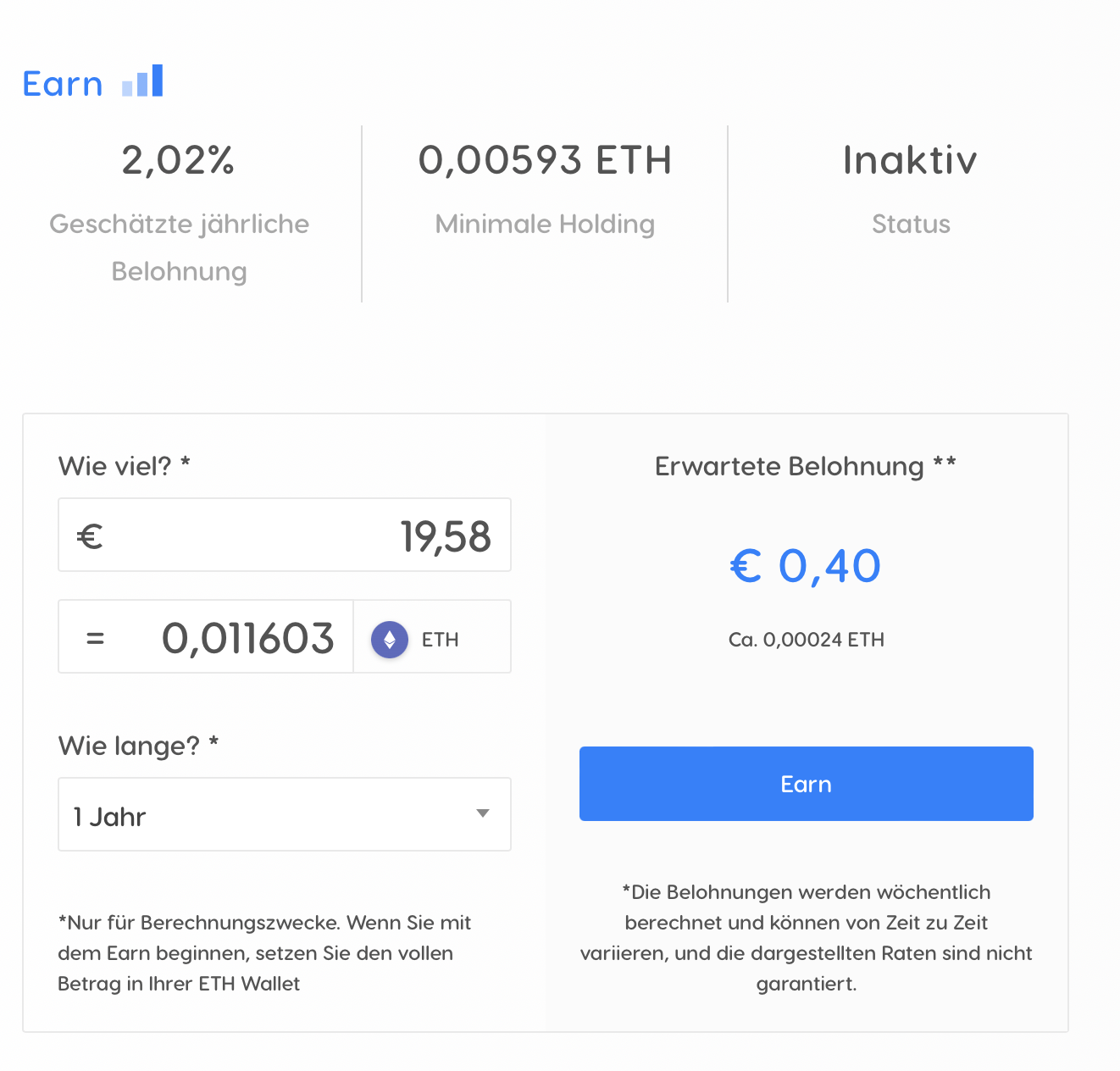Click the blue Earn button
Screen dimensions: 1120x1071
(807, 784)
